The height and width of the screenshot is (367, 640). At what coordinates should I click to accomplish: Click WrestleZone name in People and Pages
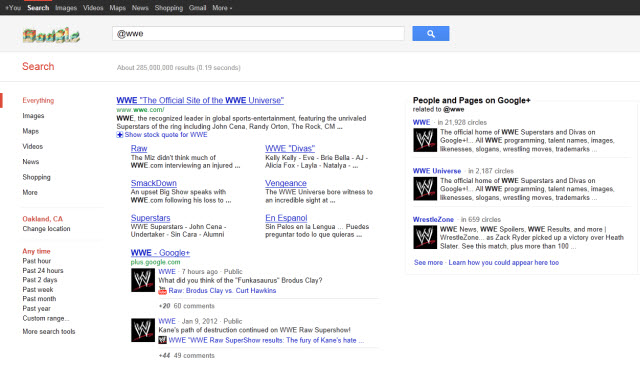pyautogui.click(x=433, y=219)
